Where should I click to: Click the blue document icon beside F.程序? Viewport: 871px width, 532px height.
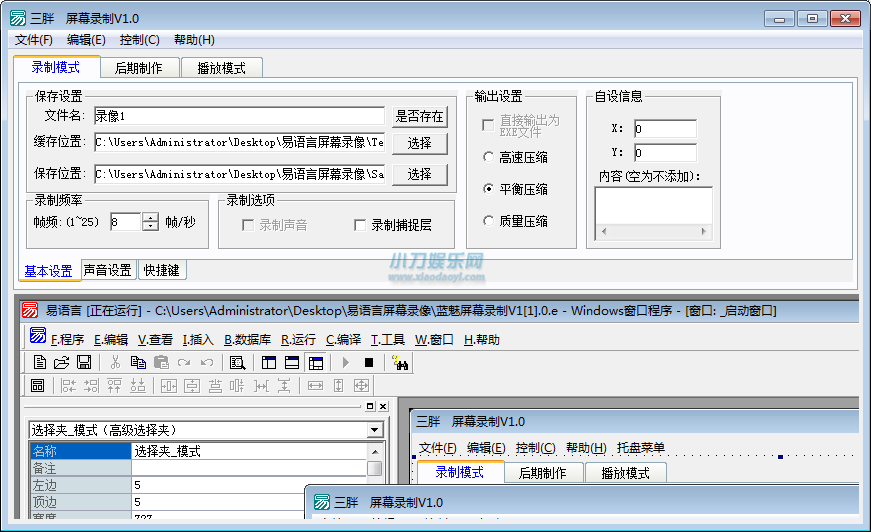click(x=38, y=335)
